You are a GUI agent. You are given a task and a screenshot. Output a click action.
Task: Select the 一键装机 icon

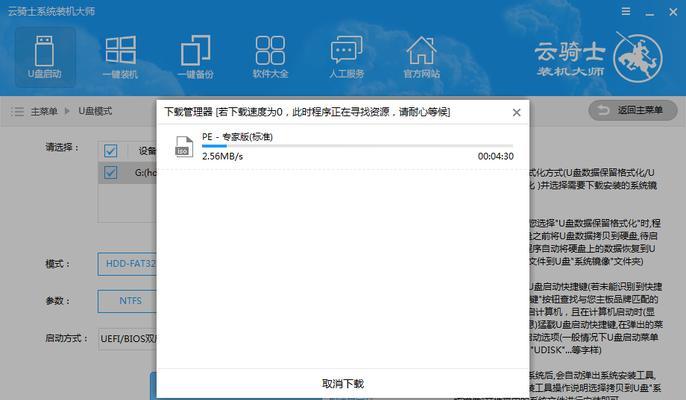(120, 57)
